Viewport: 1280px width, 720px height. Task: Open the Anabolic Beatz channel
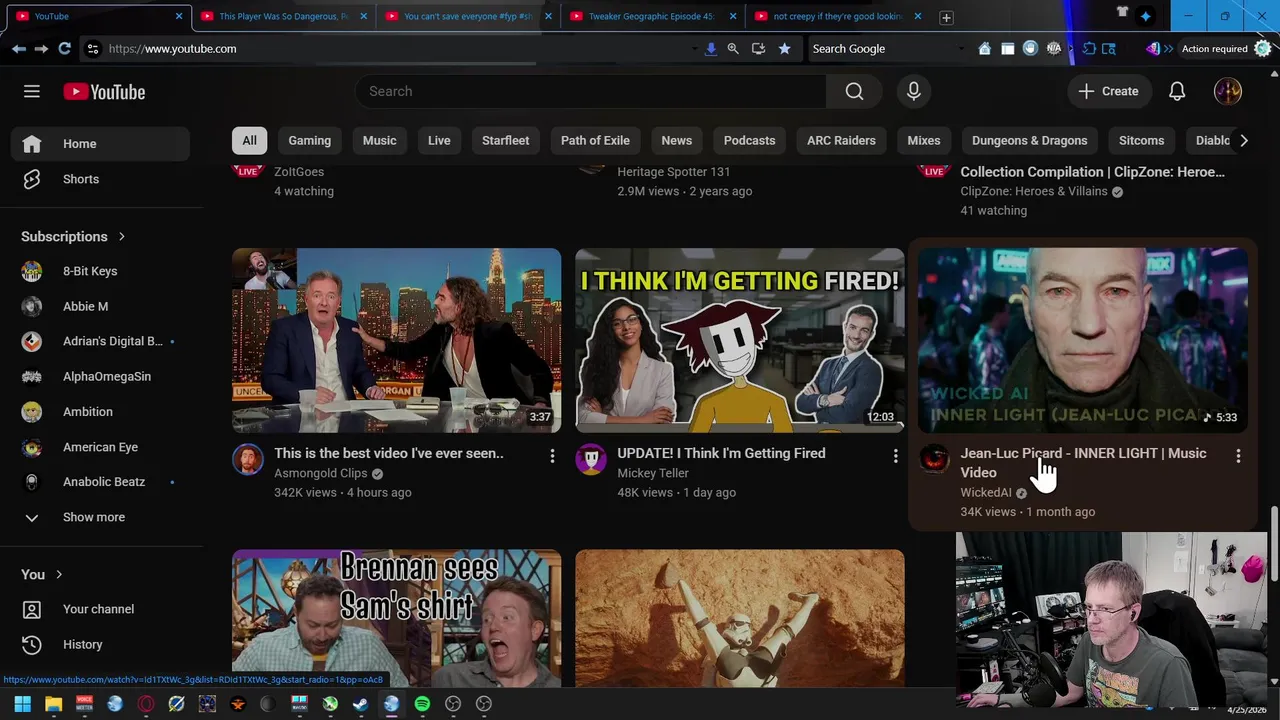(x=100, y=482)
